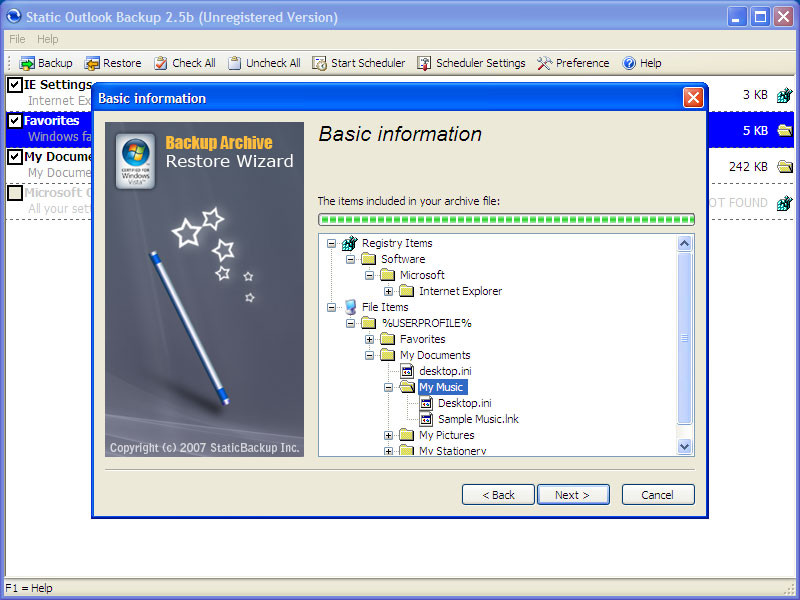The image size is (800, 600).
Task: Minimize the Static Outlook Backup window
Action: tap(736, 17)
